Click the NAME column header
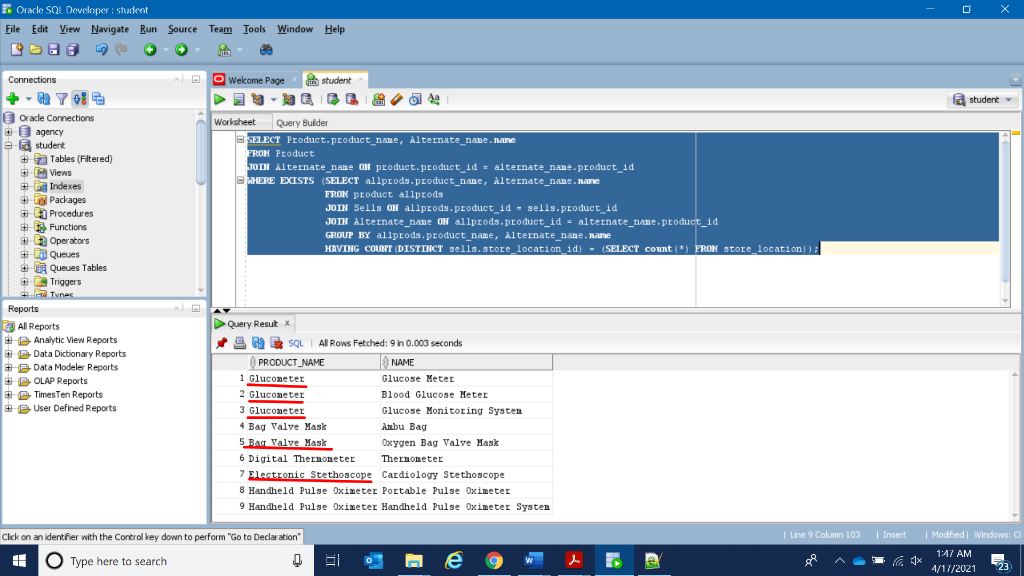The width and height of the screenshot is (1024, 576). (466, 362)
